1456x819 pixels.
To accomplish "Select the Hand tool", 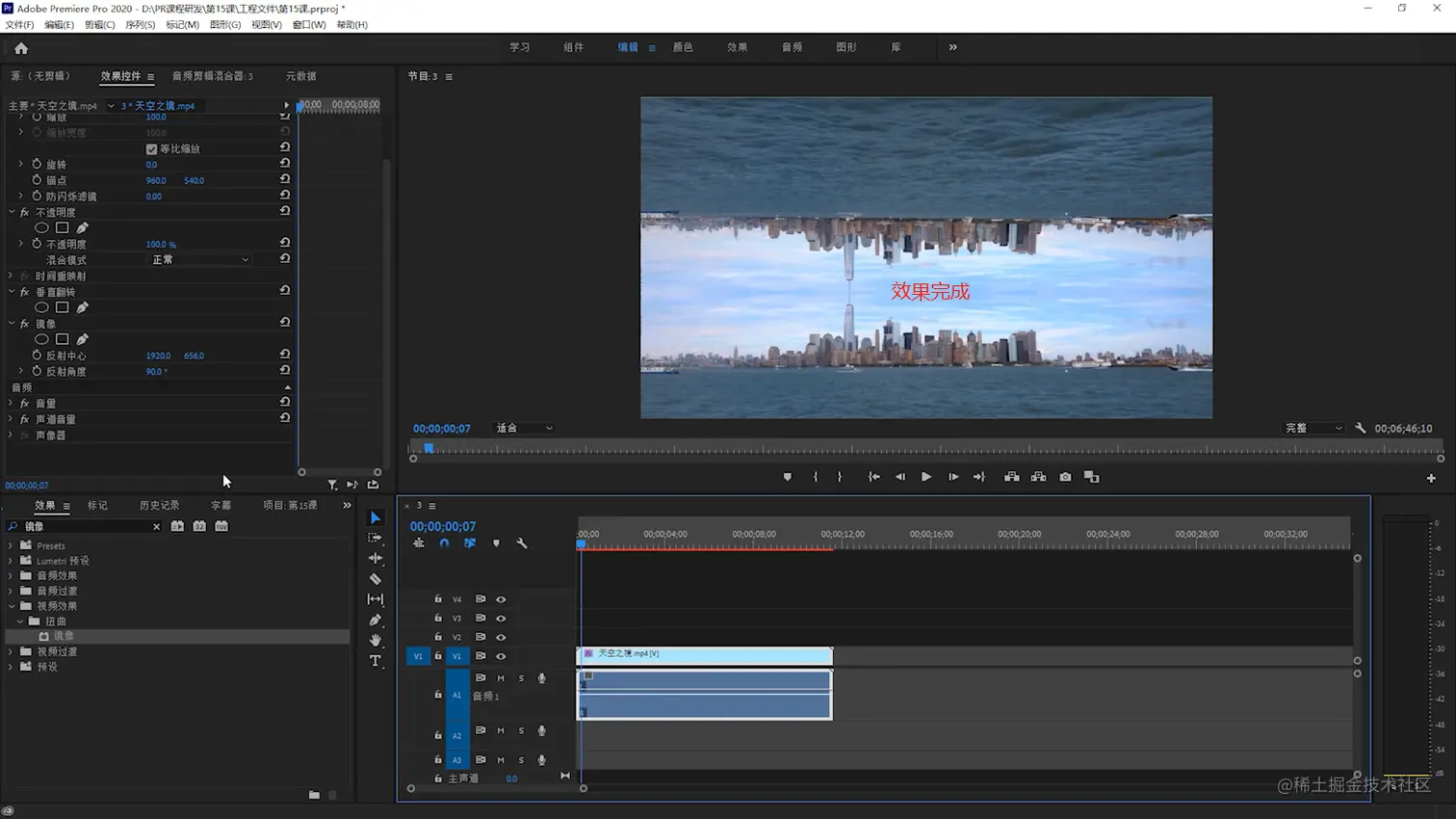I will (376, 641).
